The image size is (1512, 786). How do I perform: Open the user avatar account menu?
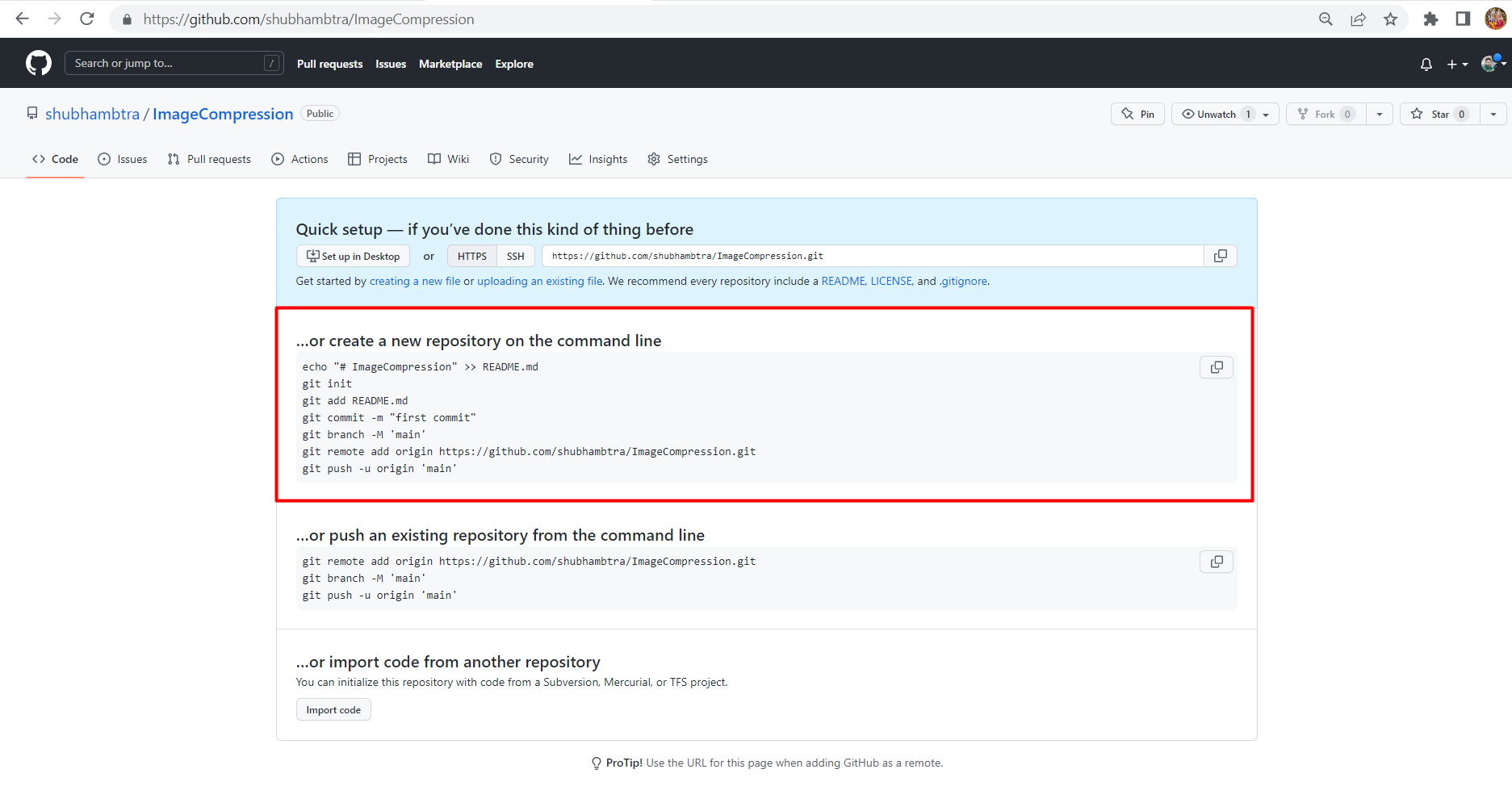click(1493, 63)
